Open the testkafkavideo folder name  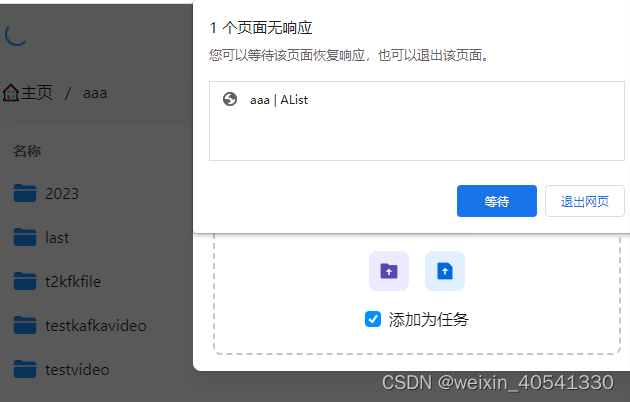[96, 325]
